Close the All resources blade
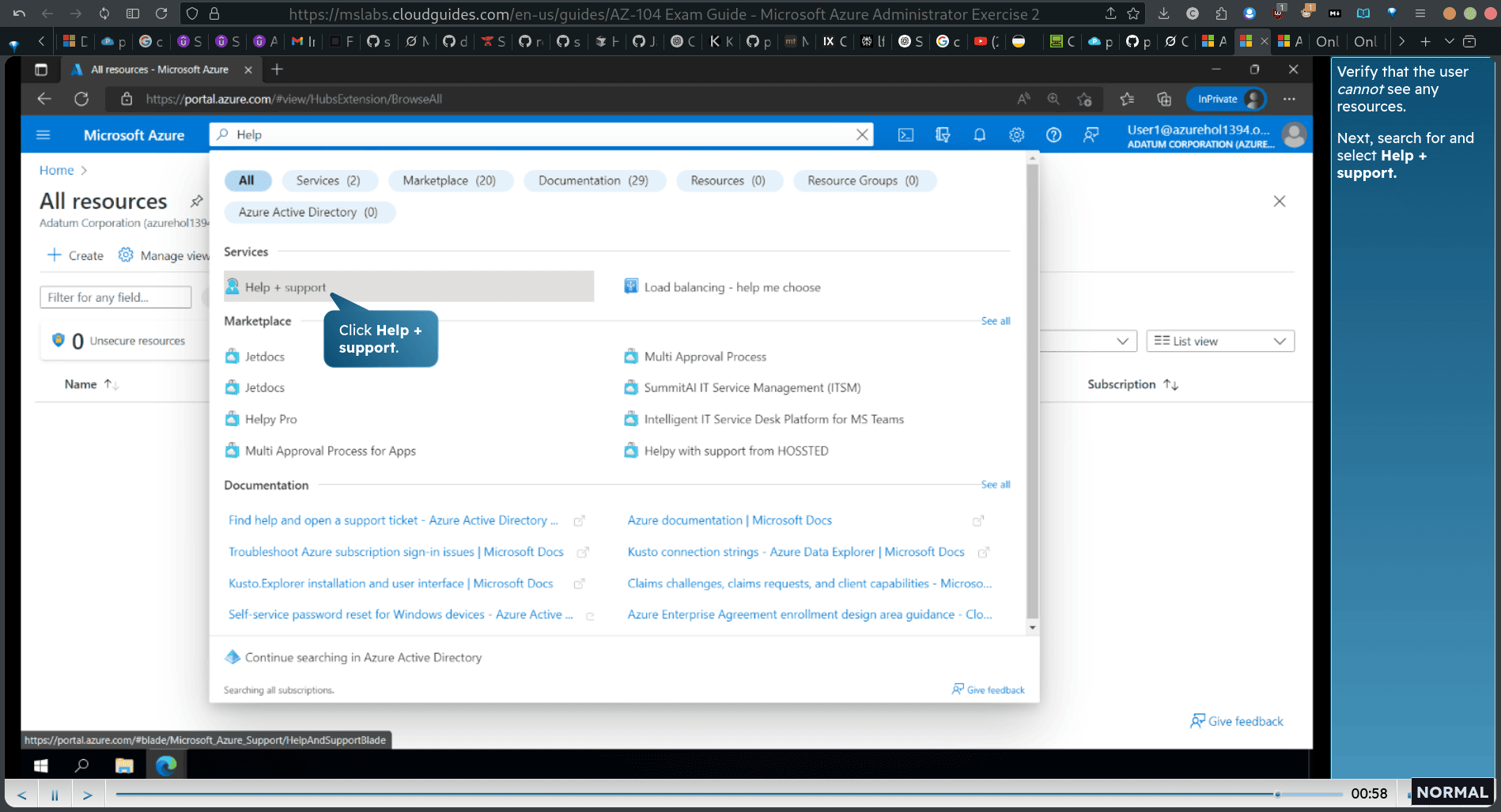Screen dimensions: 1501x812 1279,201
